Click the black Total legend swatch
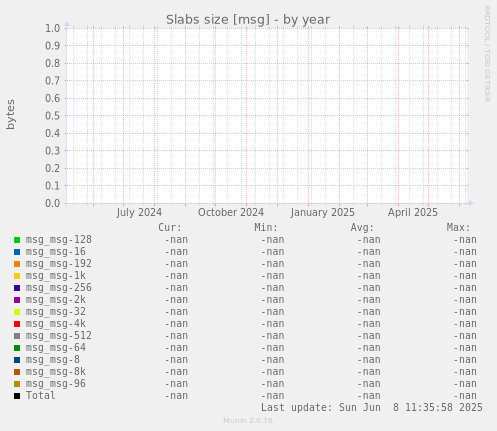The image size is (497, 431). [17, 396]
